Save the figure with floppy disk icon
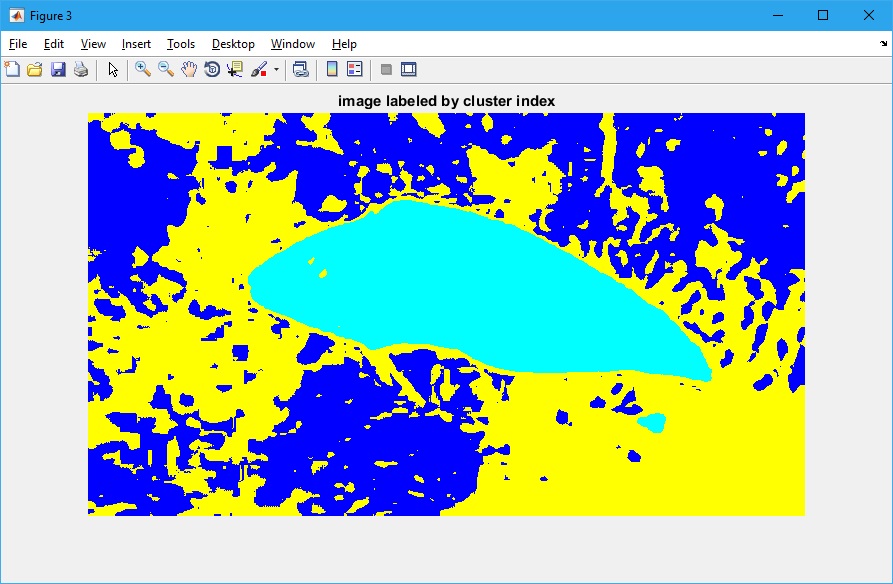This screenshot has width=893, height=584. point(58,69)
